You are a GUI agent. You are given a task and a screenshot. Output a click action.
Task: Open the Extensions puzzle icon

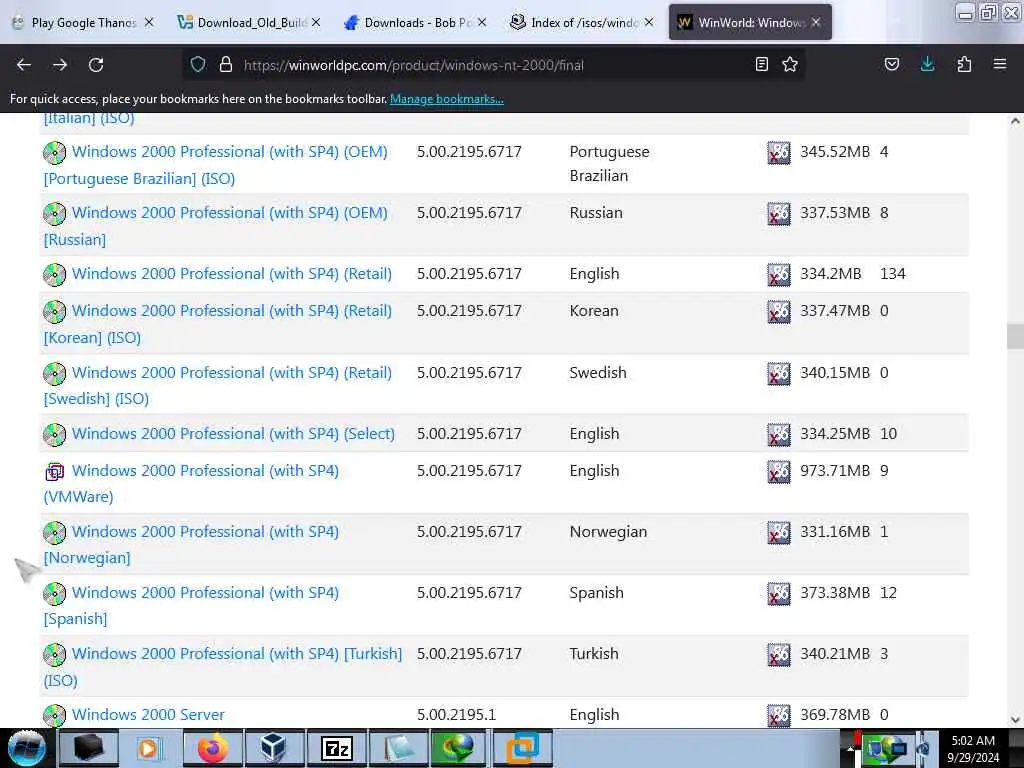click(x=964, y=65)
